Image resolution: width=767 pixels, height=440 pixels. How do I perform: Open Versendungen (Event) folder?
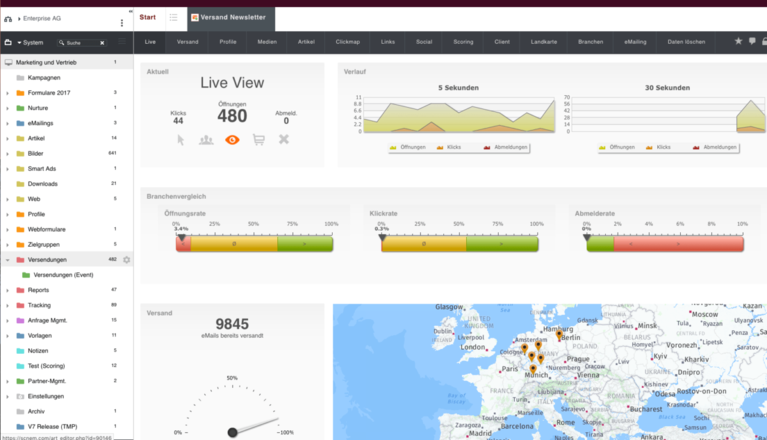pyautogui.click(x=63, y=275)
